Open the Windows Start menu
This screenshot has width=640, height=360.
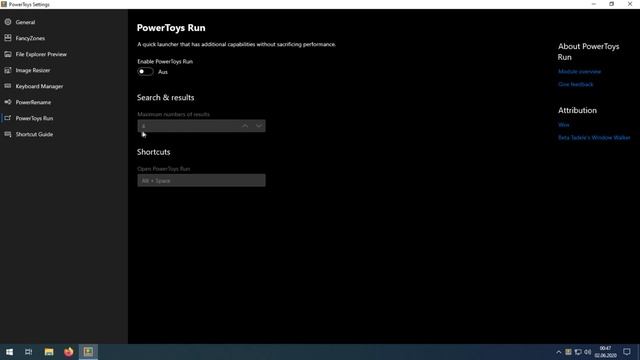point(9,352)
